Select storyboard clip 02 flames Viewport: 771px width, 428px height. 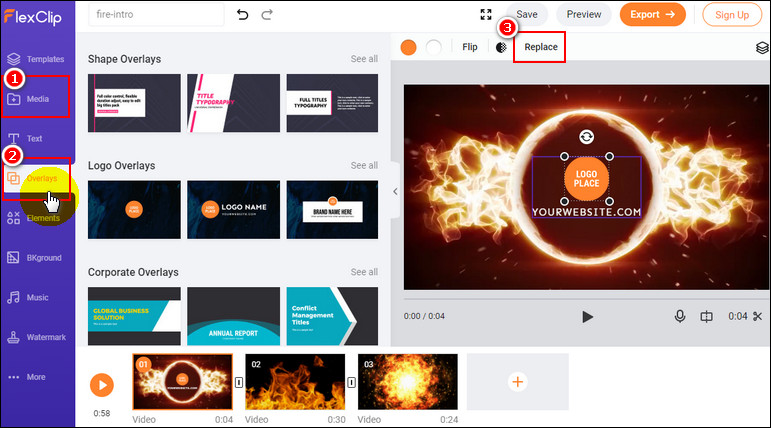[x=295, y=382]
